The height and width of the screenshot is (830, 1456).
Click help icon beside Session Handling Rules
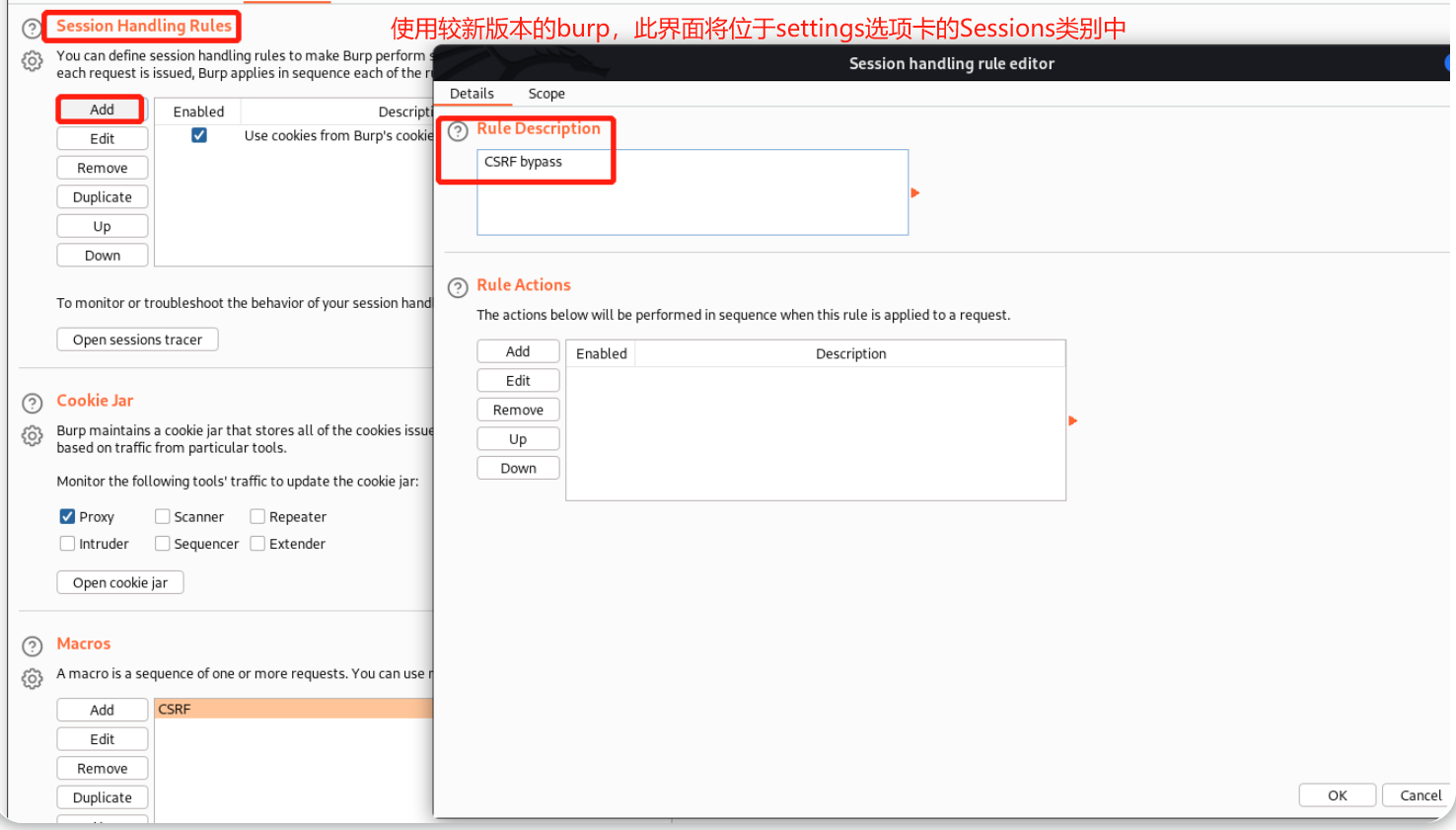(32, 29)
